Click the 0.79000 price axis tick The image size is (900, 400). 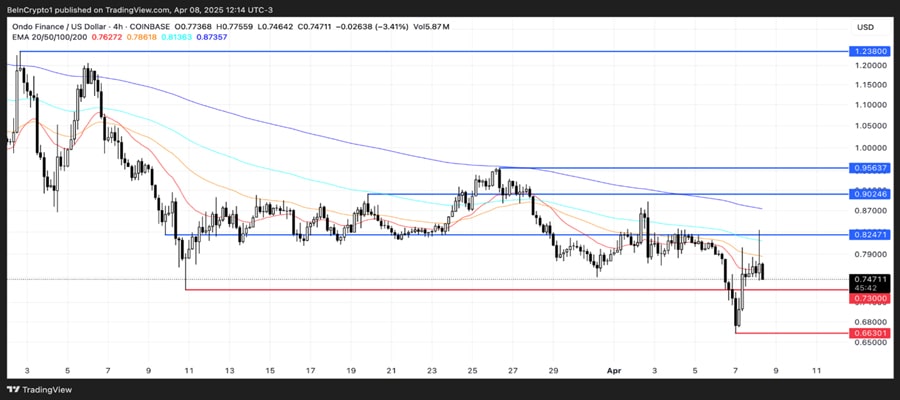[871, 254]
